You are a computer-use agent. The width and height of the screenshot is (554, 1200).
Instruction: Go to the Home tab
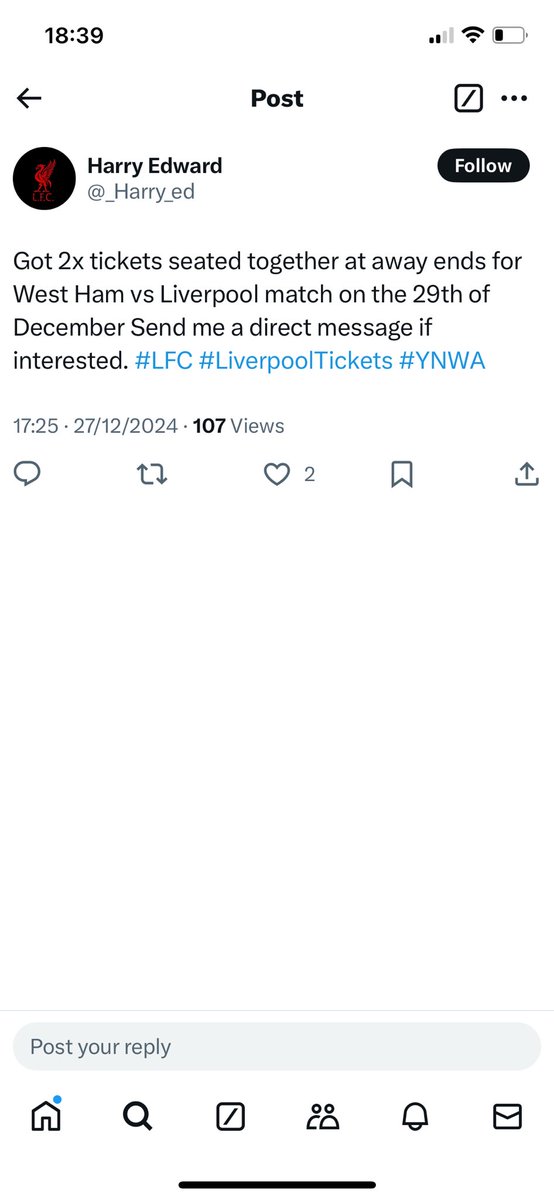pos(46,1116)
